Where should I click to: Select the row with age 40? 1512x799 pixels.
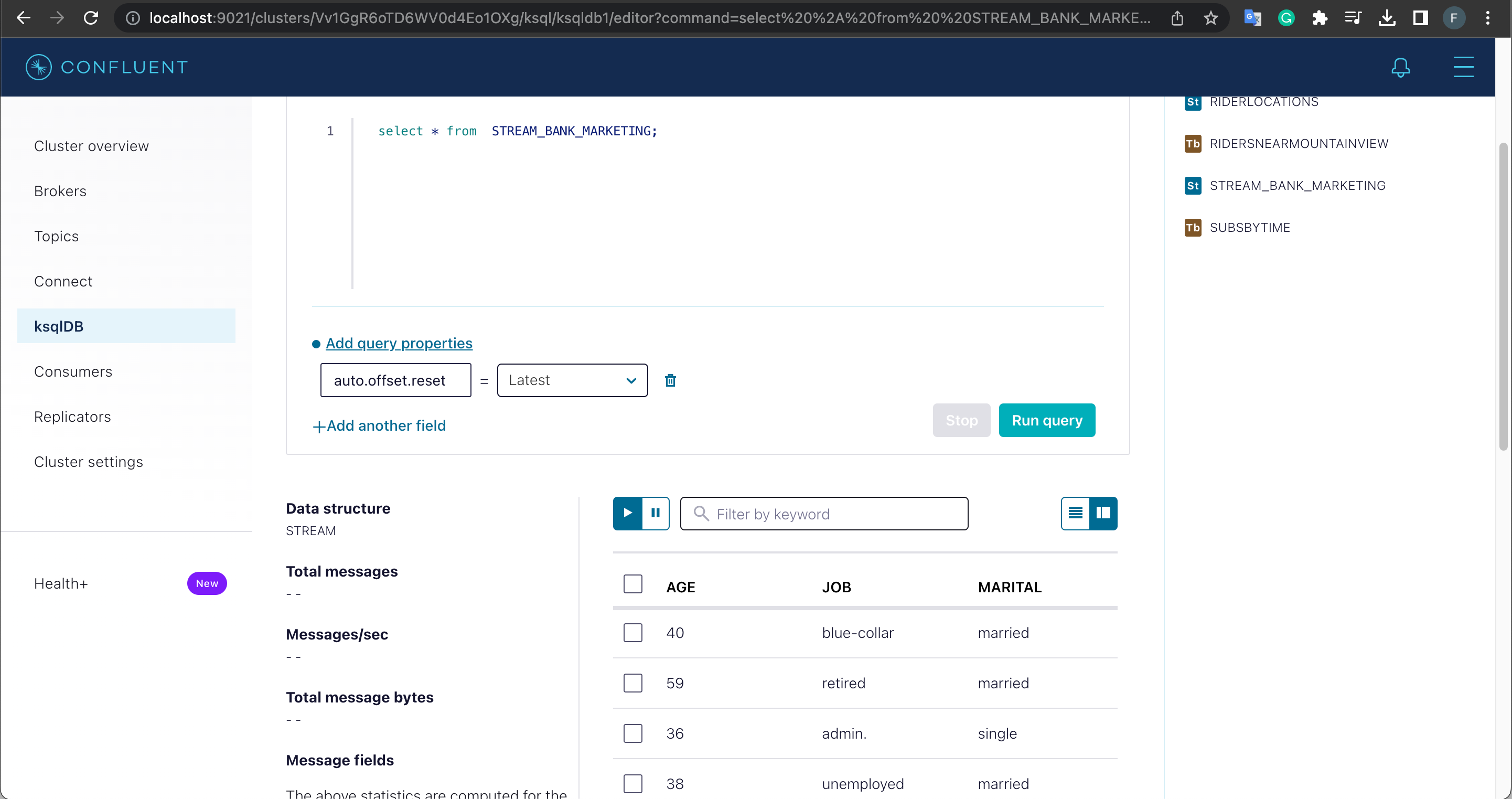[x=632, y=633]
